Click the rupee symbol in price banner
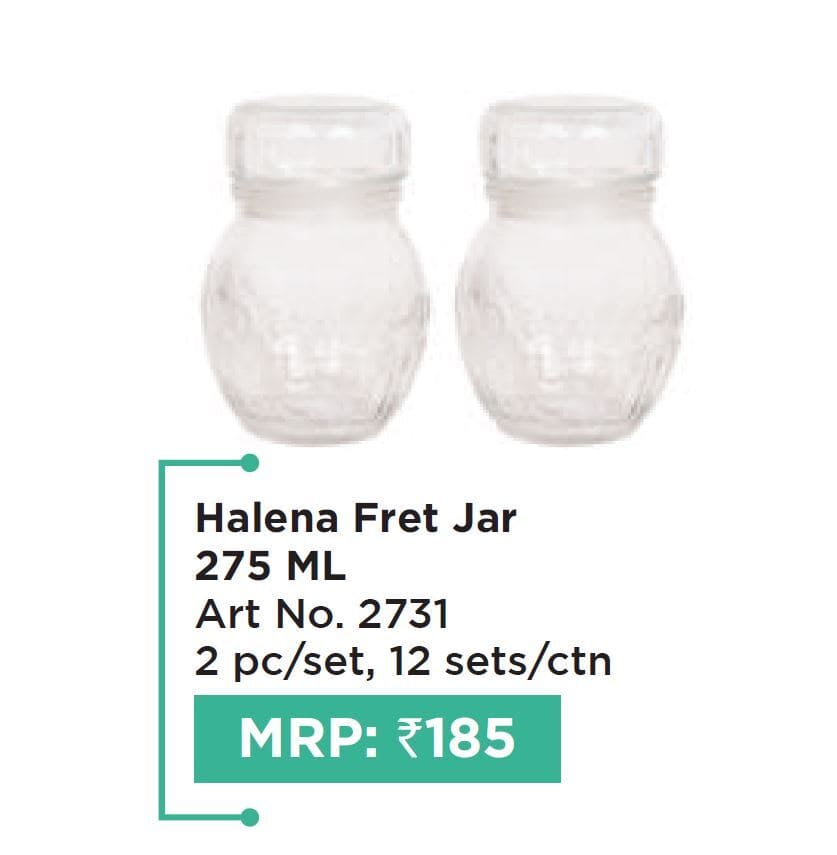This screenshot has width=837, height=855. [x=408, y=738]
